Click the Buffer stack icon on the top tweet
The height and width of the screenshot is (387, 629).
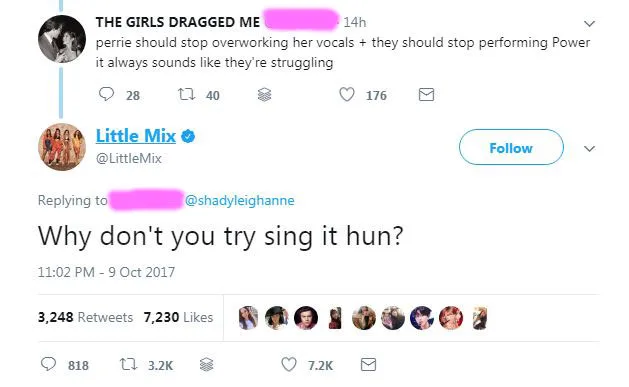click(264, 95)
